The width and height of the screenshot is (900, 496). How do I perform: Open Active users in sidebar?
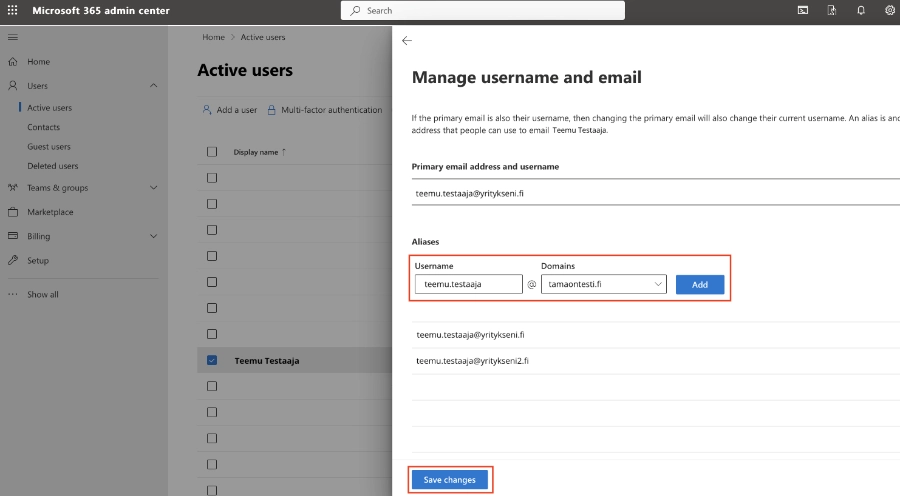tap(49, 107)
